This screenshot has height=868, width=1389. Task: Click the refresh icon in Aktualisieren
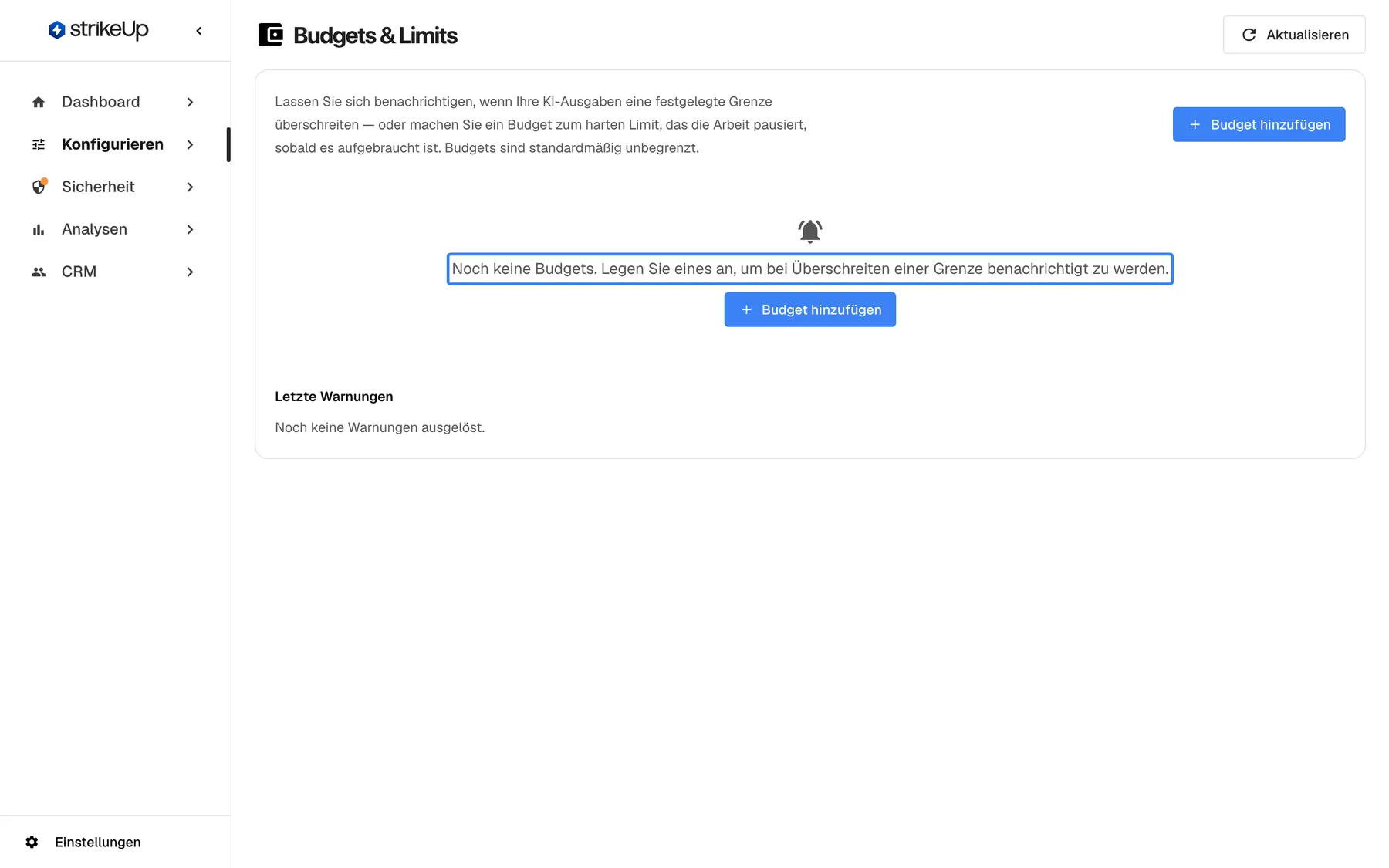click(x=1249, y=35)
